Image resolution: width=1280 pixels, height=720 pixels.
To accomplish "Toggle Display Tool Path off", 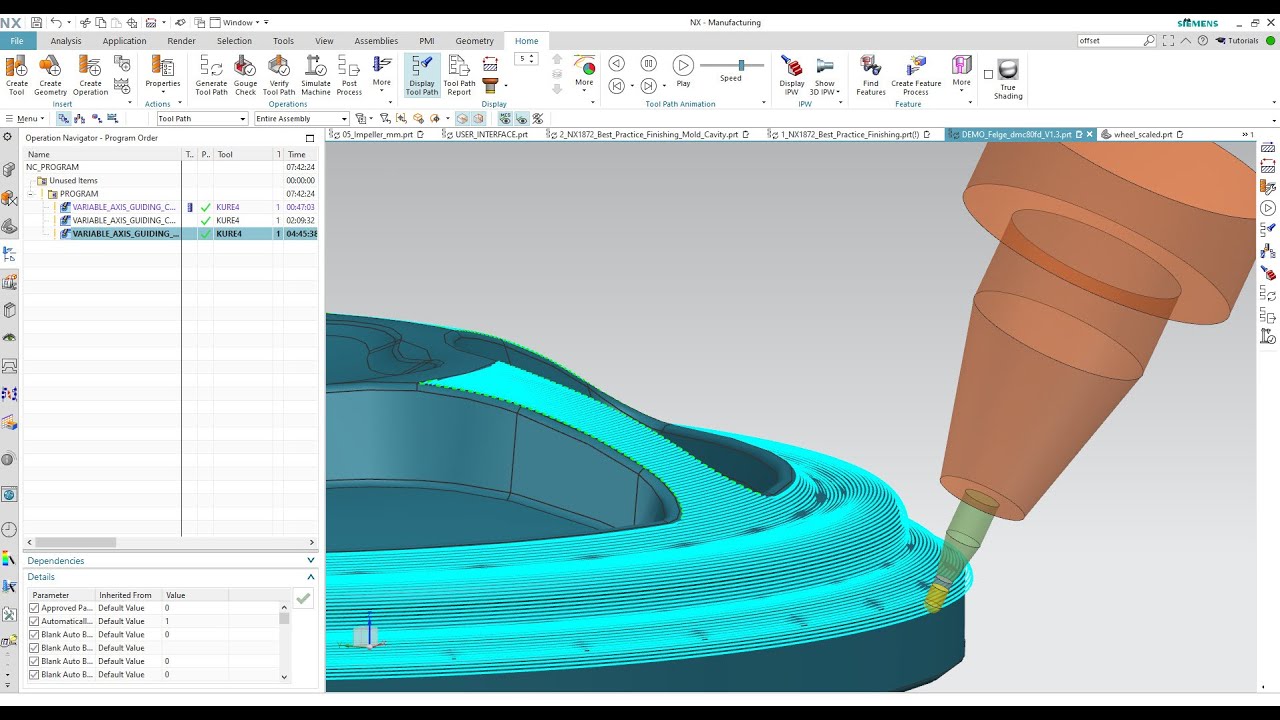I will click(421, 75).
